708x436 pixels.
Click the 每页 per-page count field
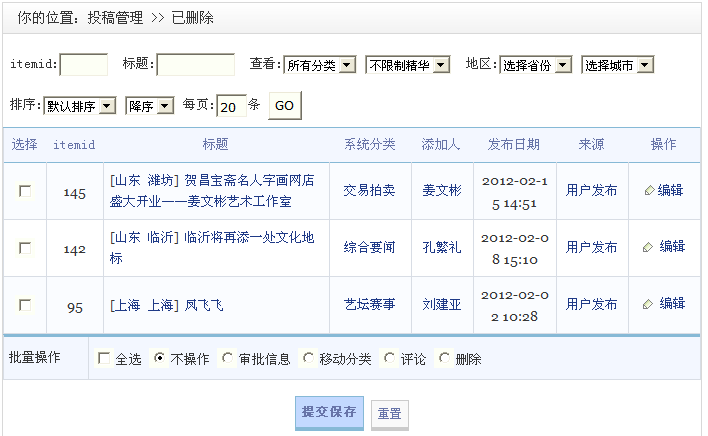click(x=231, y=106)
